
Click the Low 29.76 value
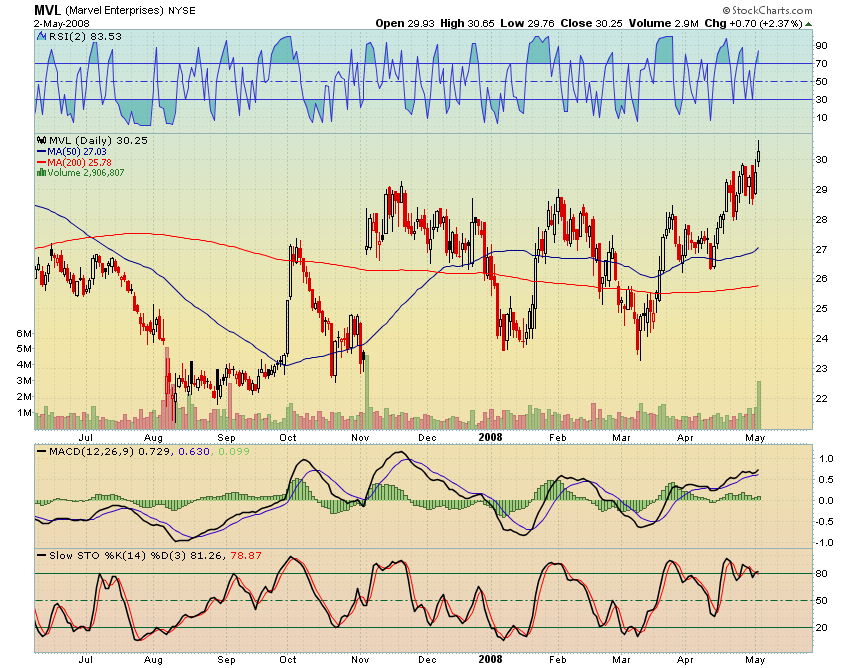tap(527, 23)
